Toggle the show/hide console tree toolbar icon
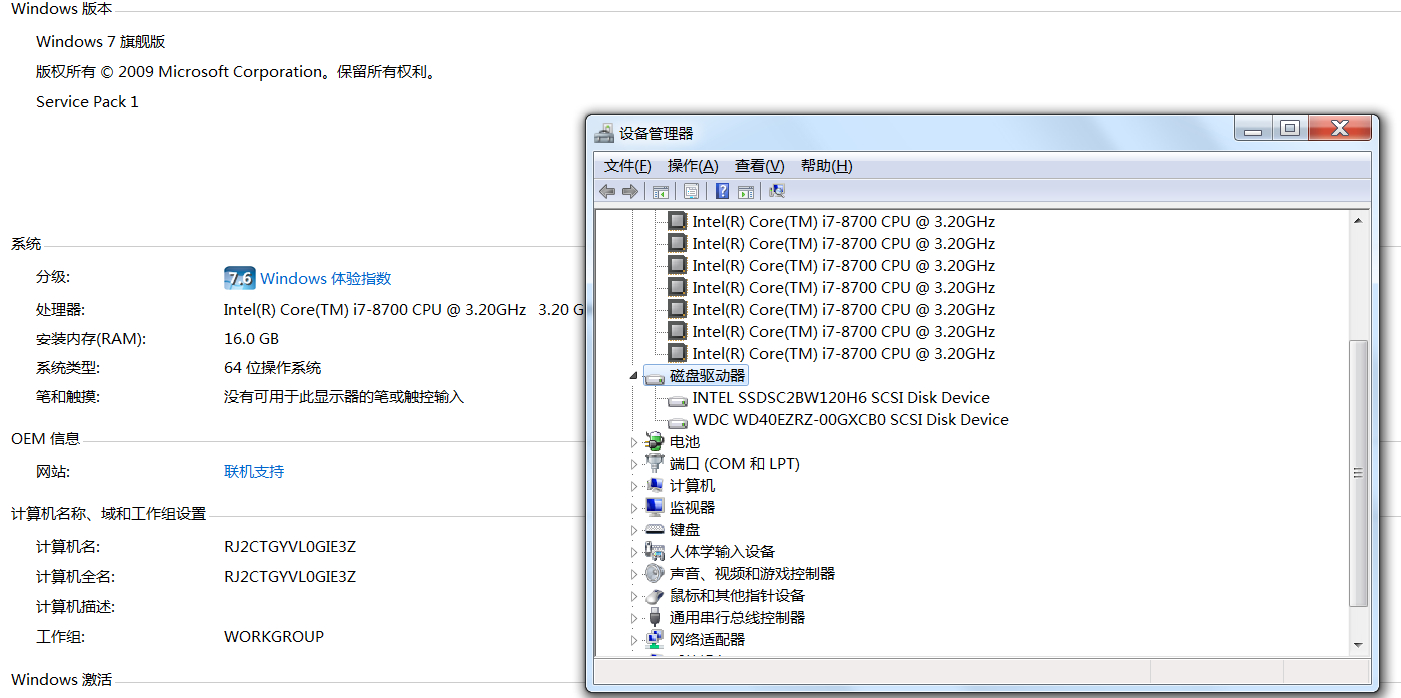Viewport: 1401px width, 698px height. (x=660, y=191)
